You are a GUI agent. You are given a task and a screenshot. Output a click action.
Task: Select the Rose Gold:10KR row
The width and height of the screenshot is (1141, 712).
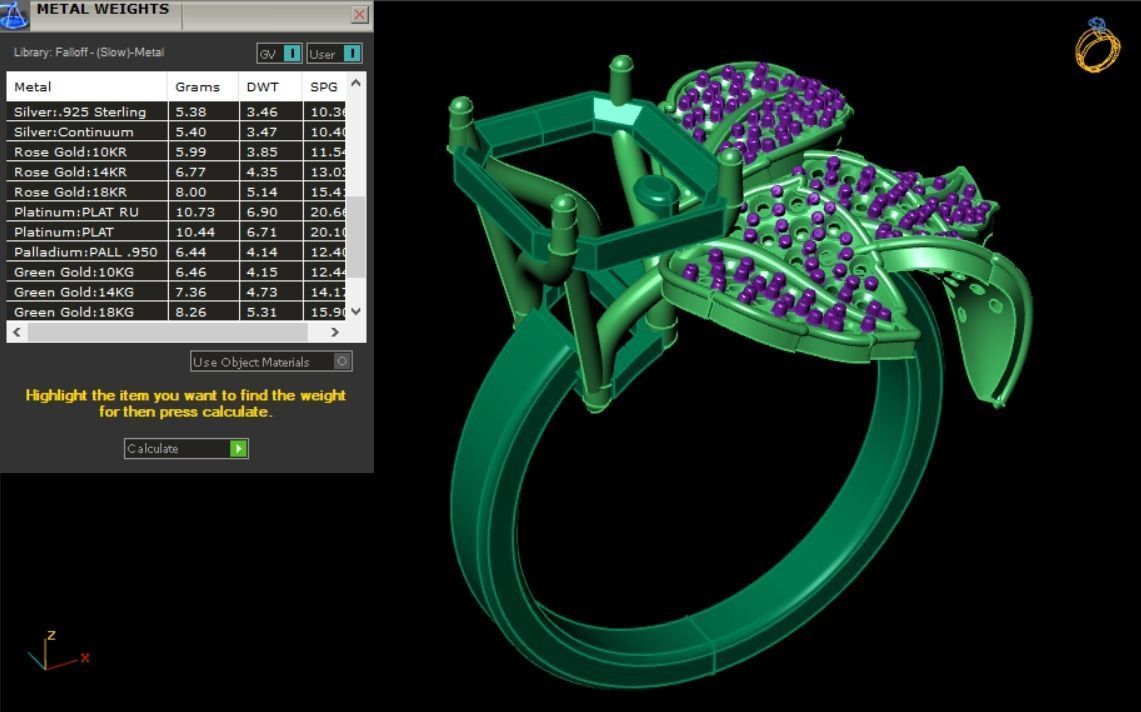[x=176, y=152]
